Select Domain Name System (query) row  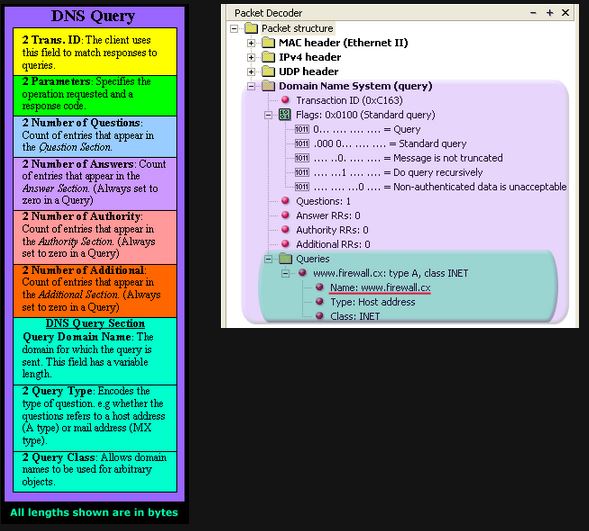pos(355,86)
